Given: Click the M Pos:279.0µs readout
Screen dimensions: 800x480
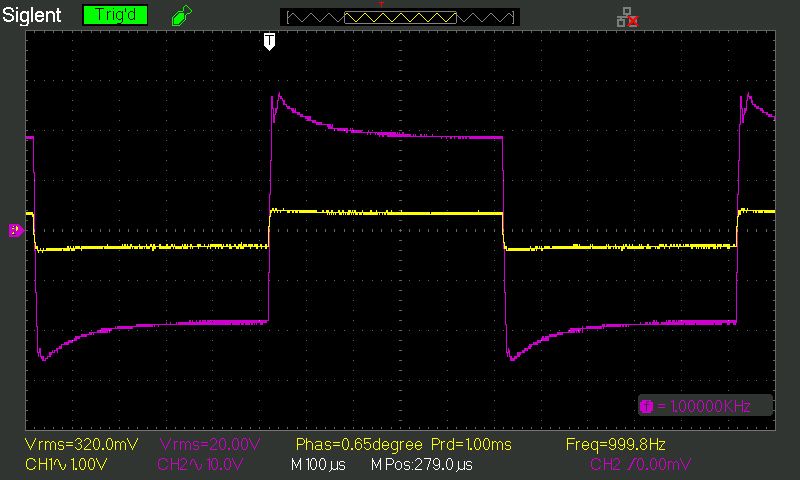Looking at the screenshot, I should point(421,465).
